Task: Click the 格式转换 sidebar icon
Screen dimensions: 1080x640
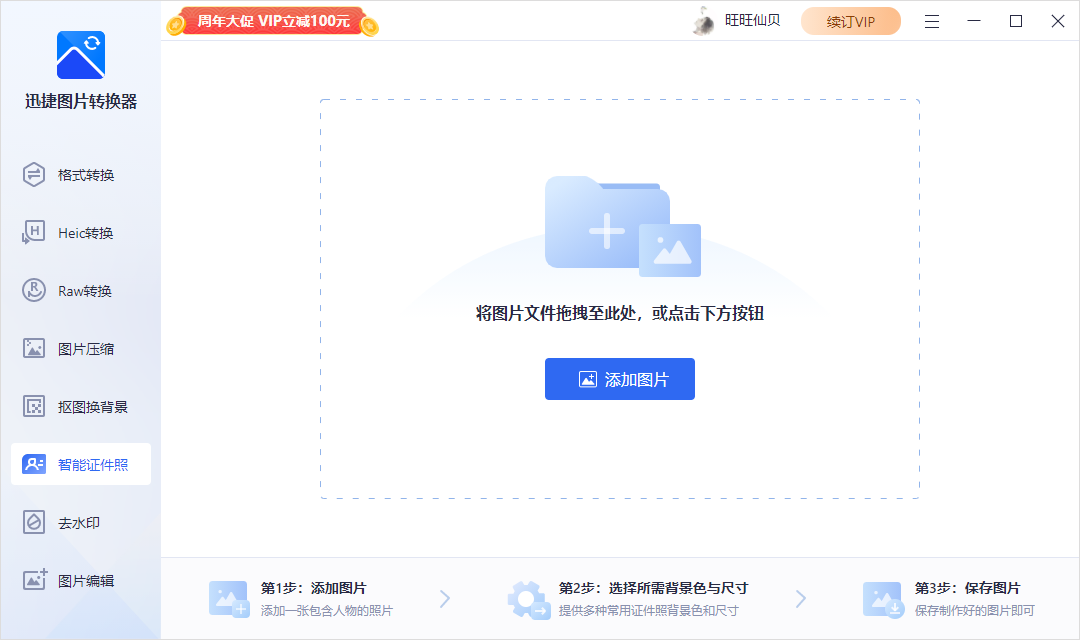Action: [x=34, y=175]
